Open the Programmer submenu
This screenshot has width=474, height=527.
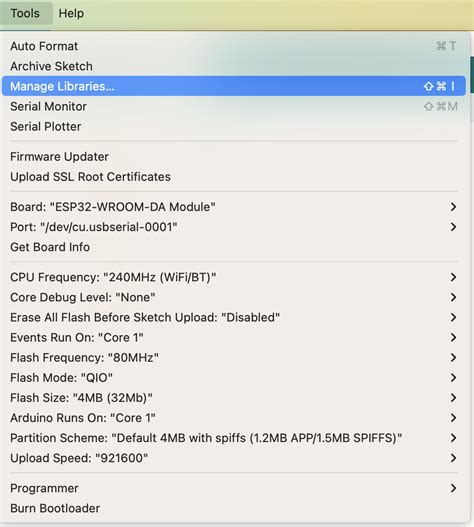(x=234, y=488)
